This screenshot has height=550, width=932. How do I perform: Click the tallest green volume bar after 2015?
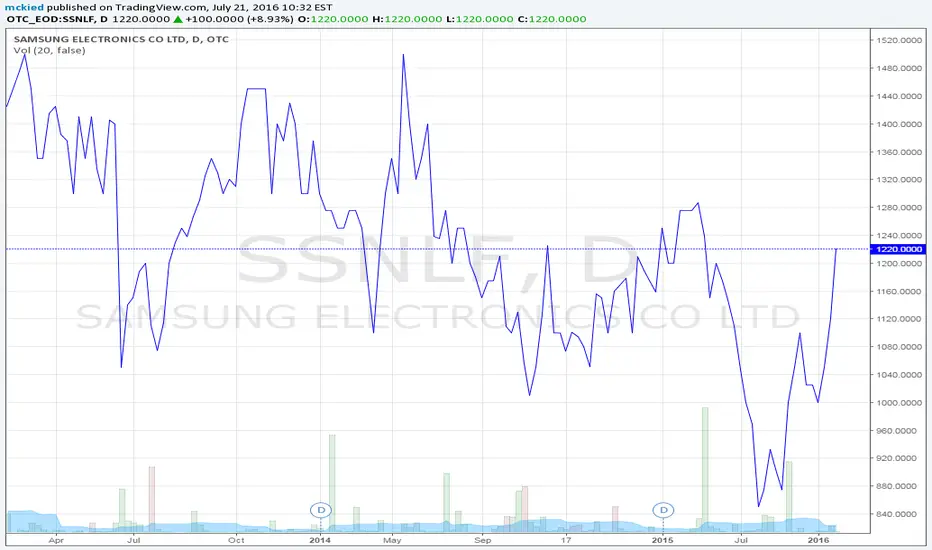click(705, 469)
